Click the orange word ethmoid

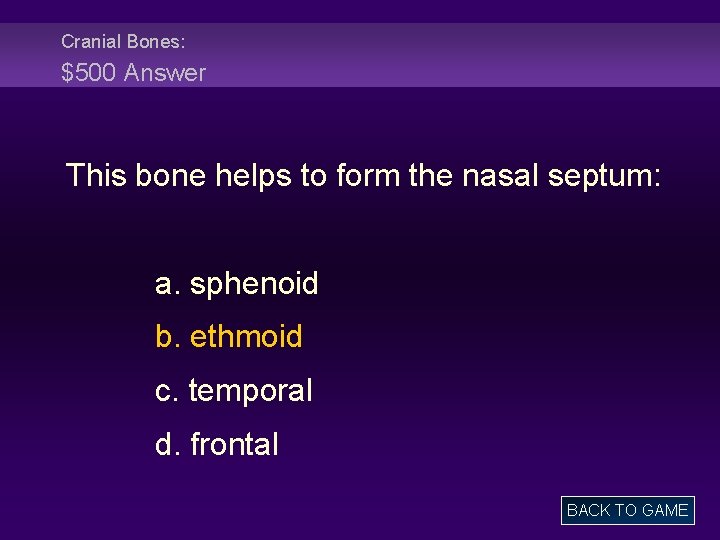[x=247, y=337]
